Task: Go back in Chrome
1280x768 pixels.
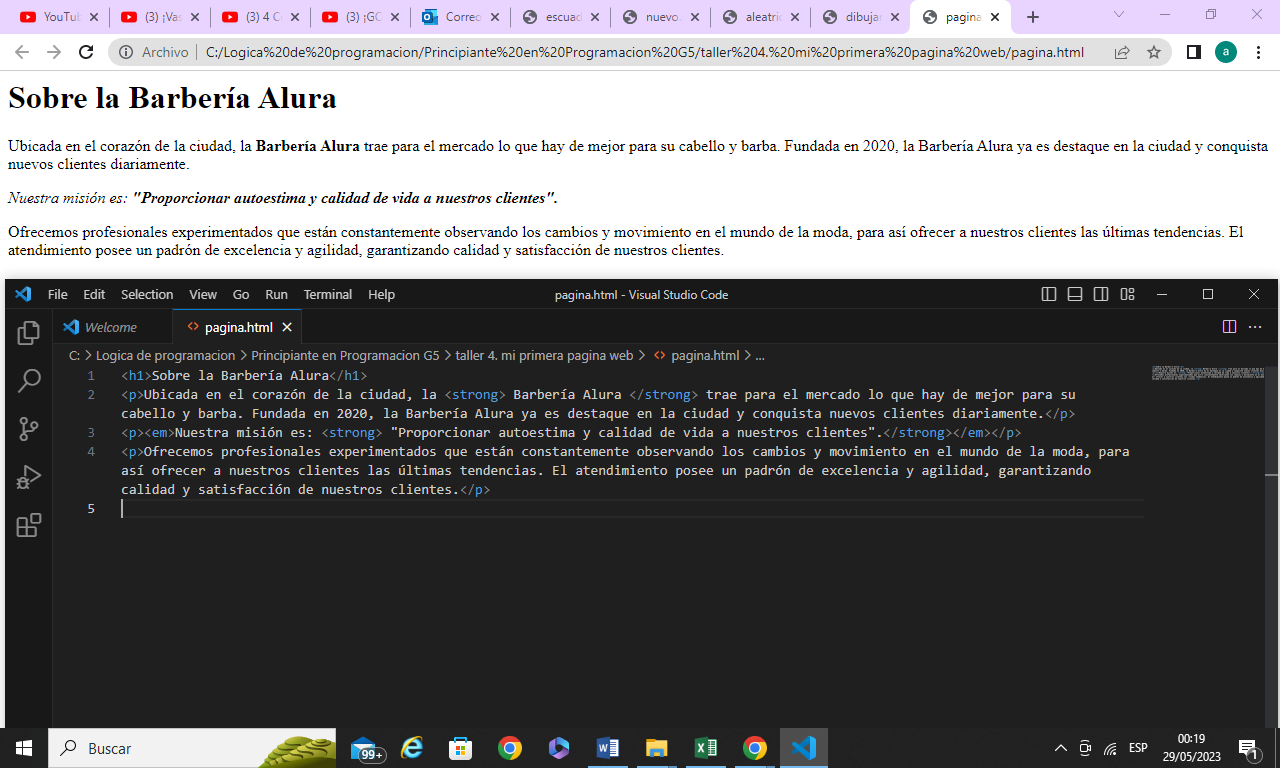Action: point(22,52)
